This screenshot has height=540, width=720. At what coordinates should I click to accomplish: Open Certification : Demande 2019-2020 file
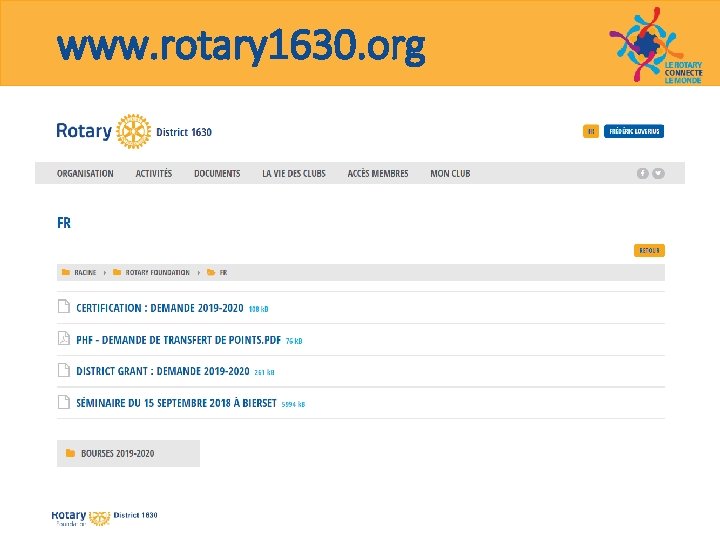(x=160, y=308)
